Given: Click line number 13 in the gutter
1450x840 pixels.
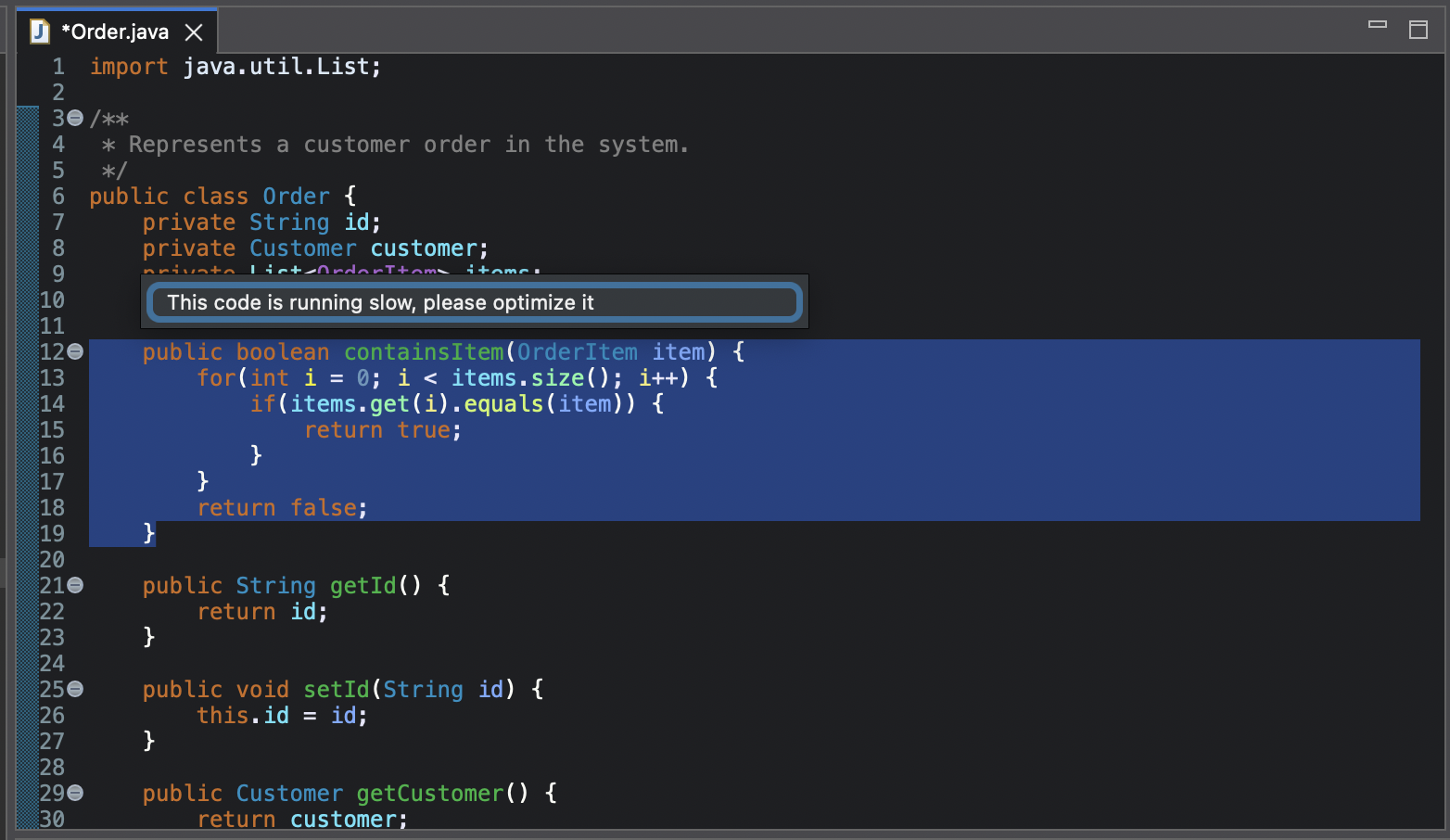Looking at the screenshot, I should coord(53,377).
